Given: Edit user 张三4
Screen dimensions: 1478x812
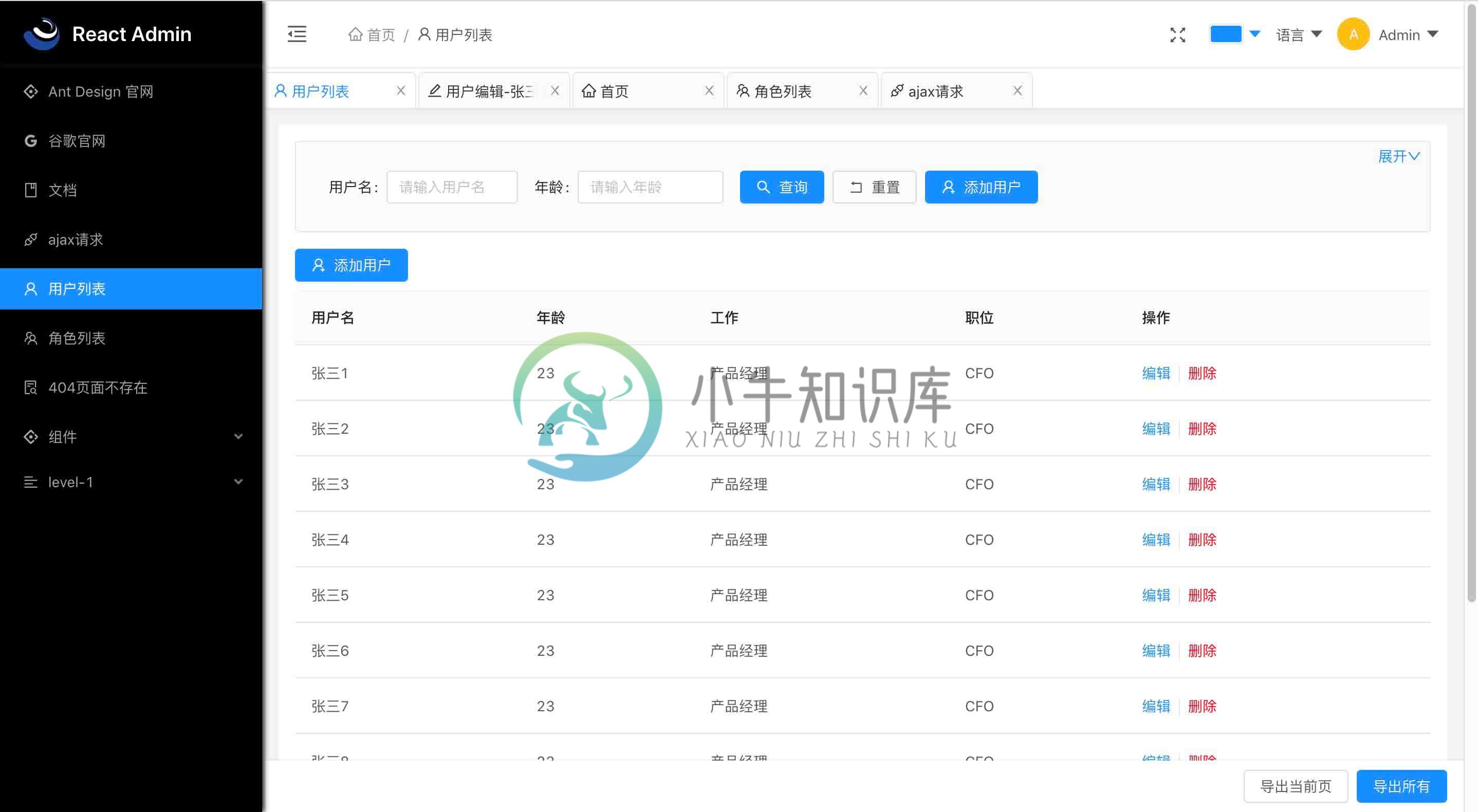Looking at the screenshot, I should click(1156, 540).
